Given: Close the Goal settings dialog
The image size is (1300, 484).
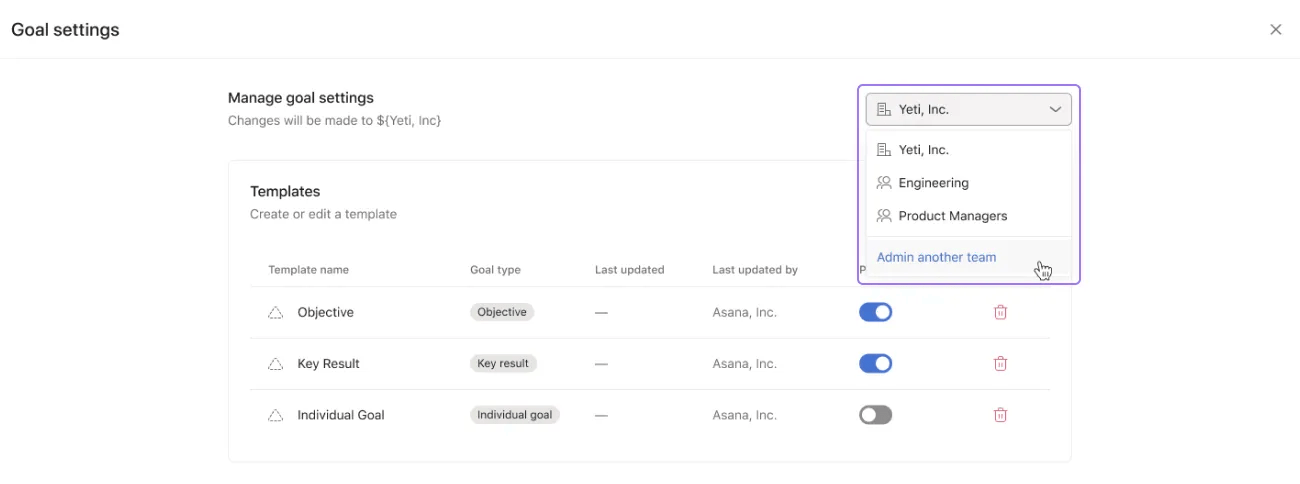Looking at the screenshot, I should [x=1275, y=30].
